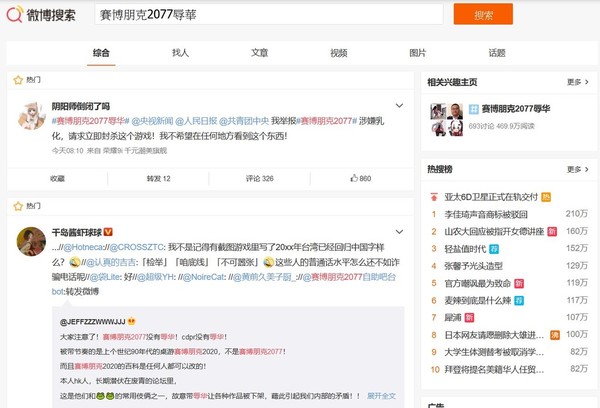Open 评论 326 on the first post
The image size is (600, 408).
pyautogui.click(x=259, y=178)
